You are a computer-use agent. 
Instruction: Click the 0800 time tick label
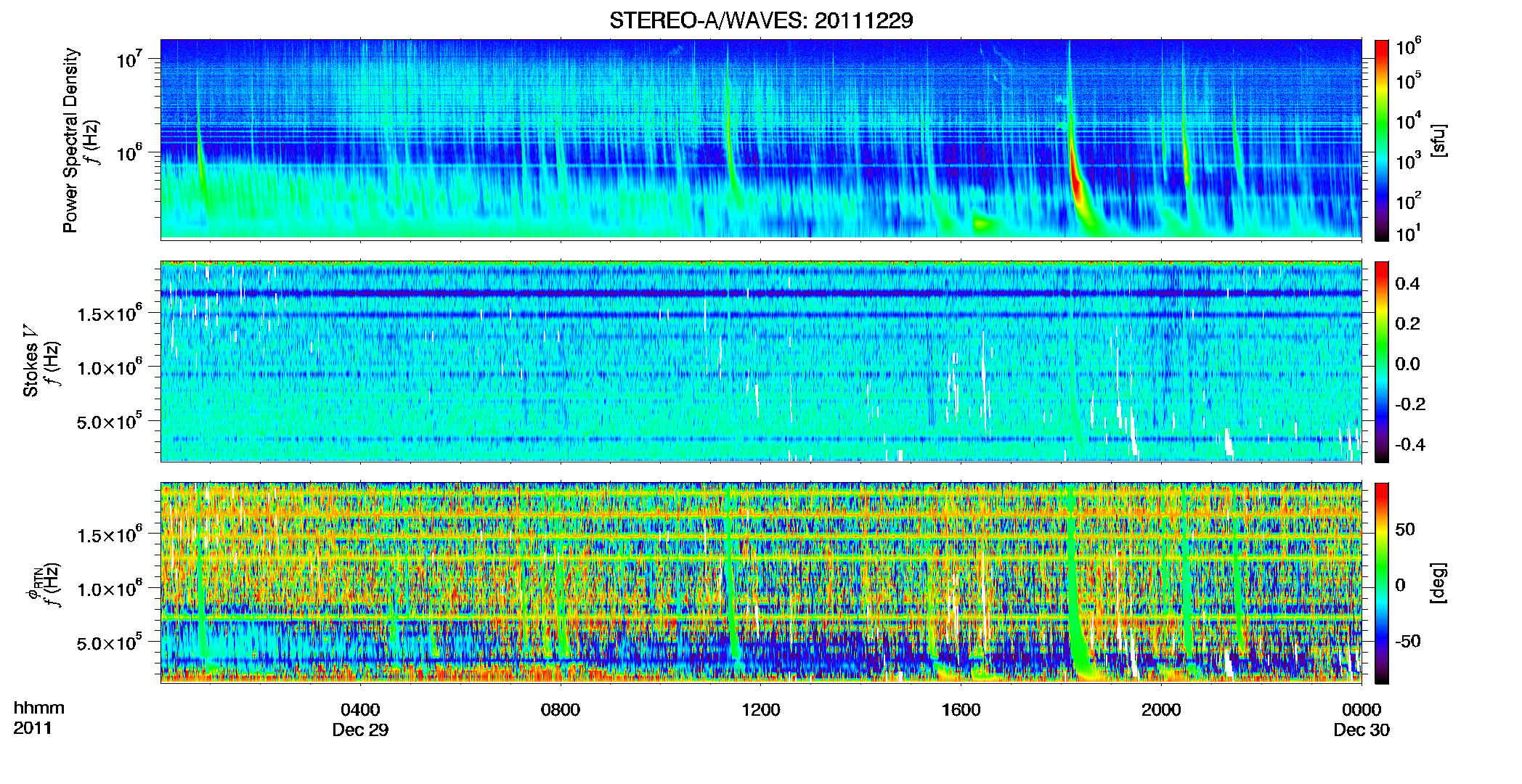[x=561, y=710]
